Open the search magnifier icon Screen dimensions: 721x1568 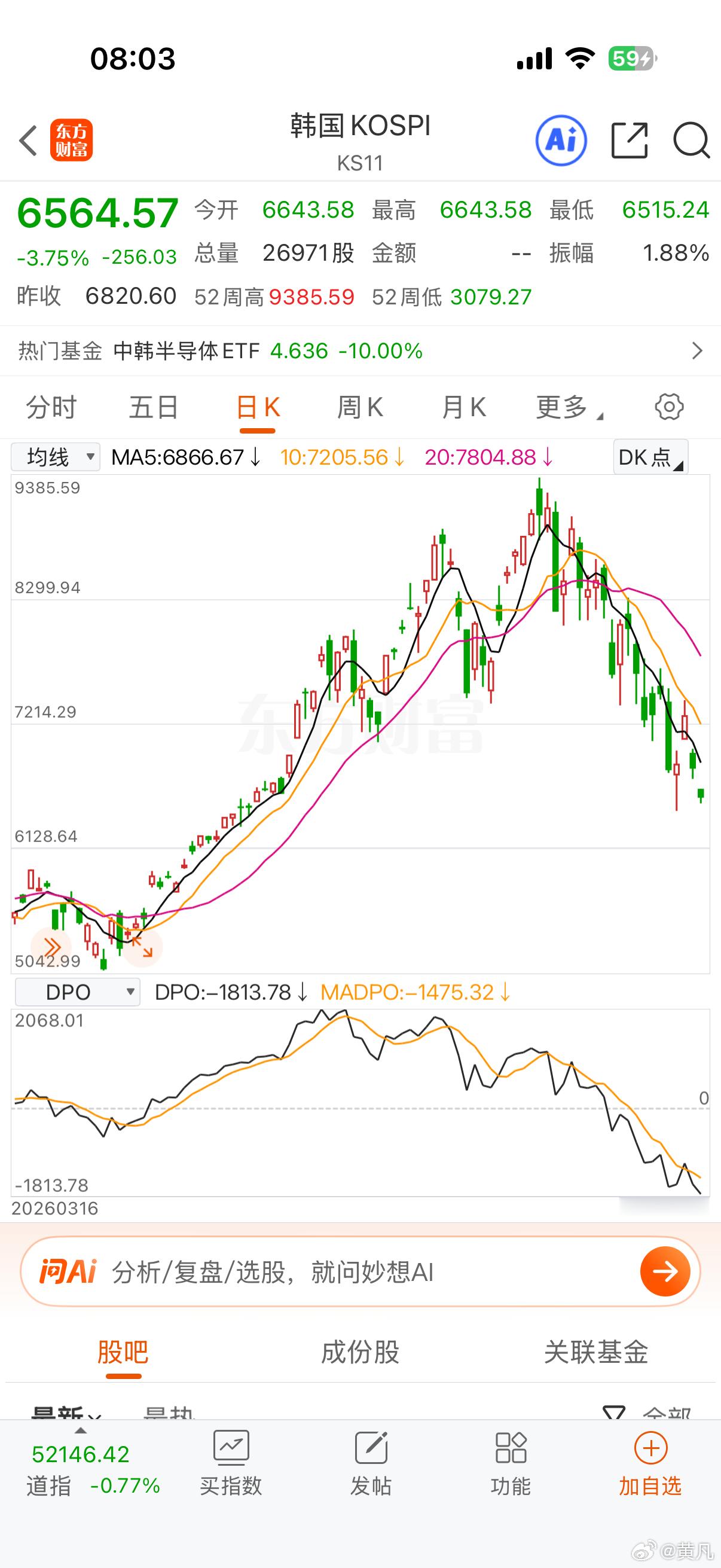691,141
